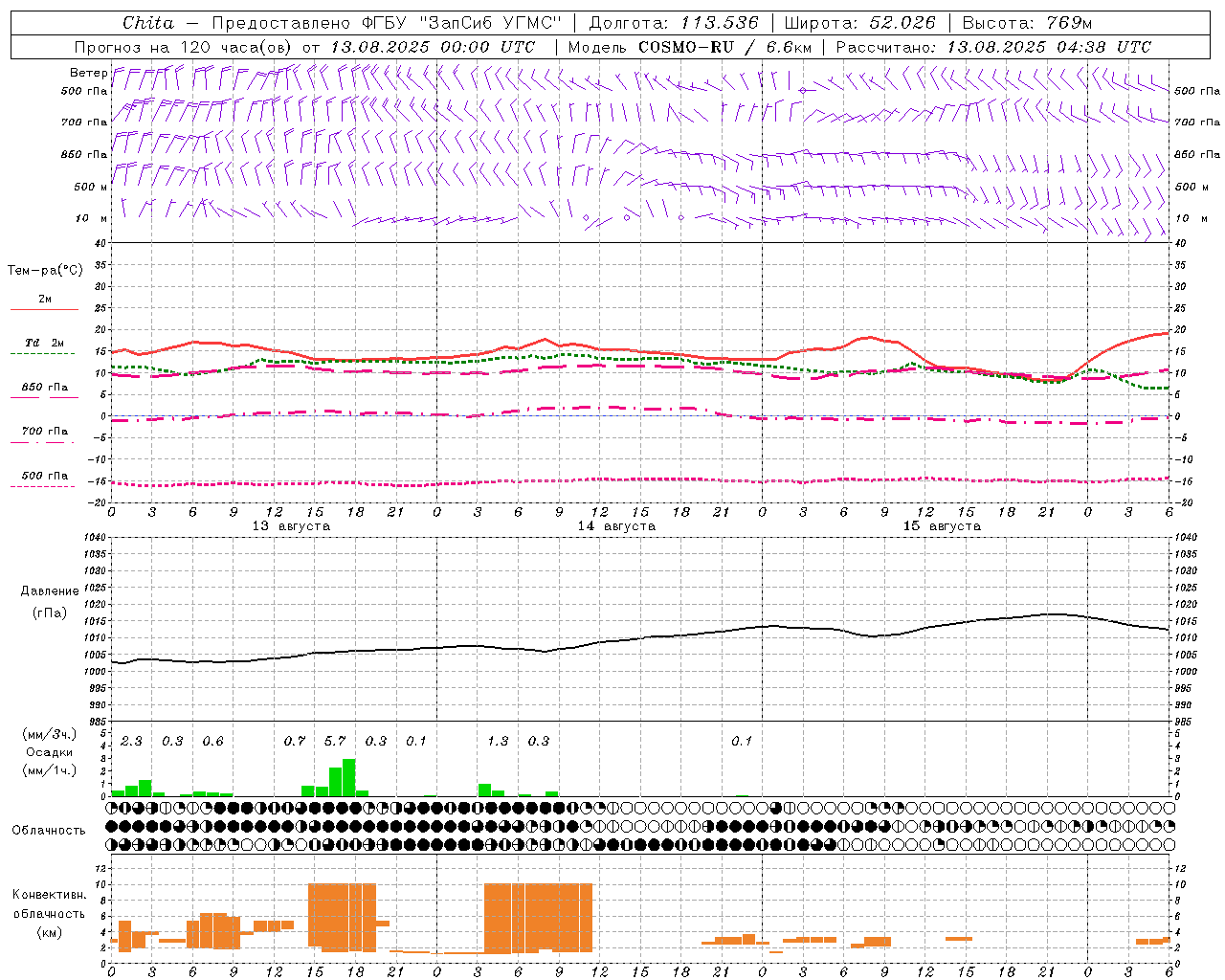This screenshot has width=1225, height=980.
Task: Click the "Высота: 769м" elevation value
Action: (x=1027, y=23)
